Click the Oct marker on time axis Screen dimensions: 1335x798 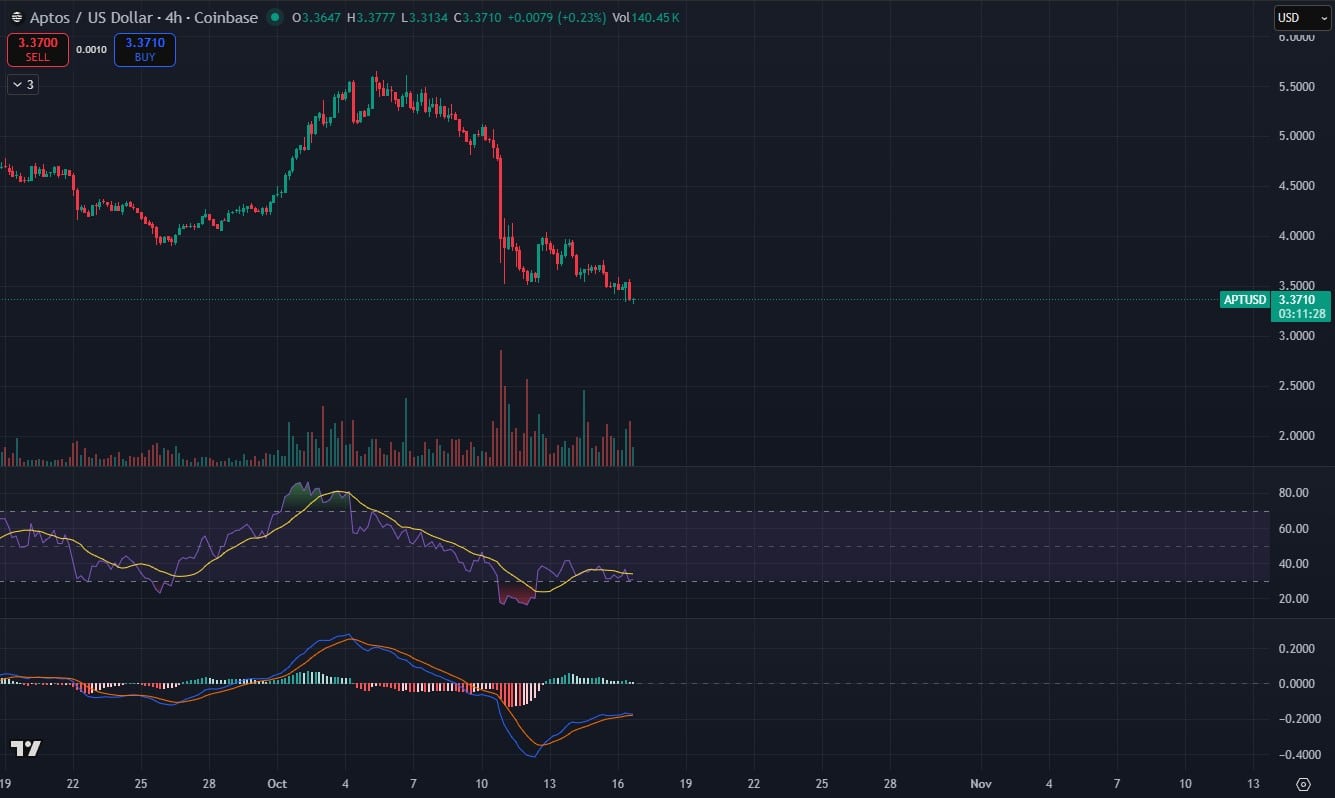click(276, 783)
